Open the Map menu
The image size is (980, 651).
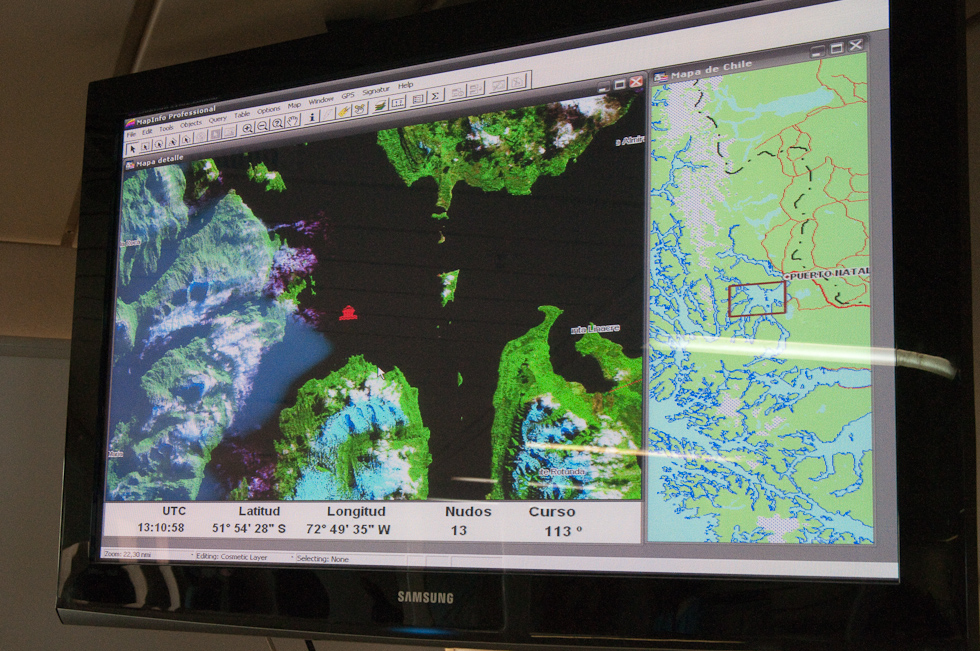click(x=293, y=104)
